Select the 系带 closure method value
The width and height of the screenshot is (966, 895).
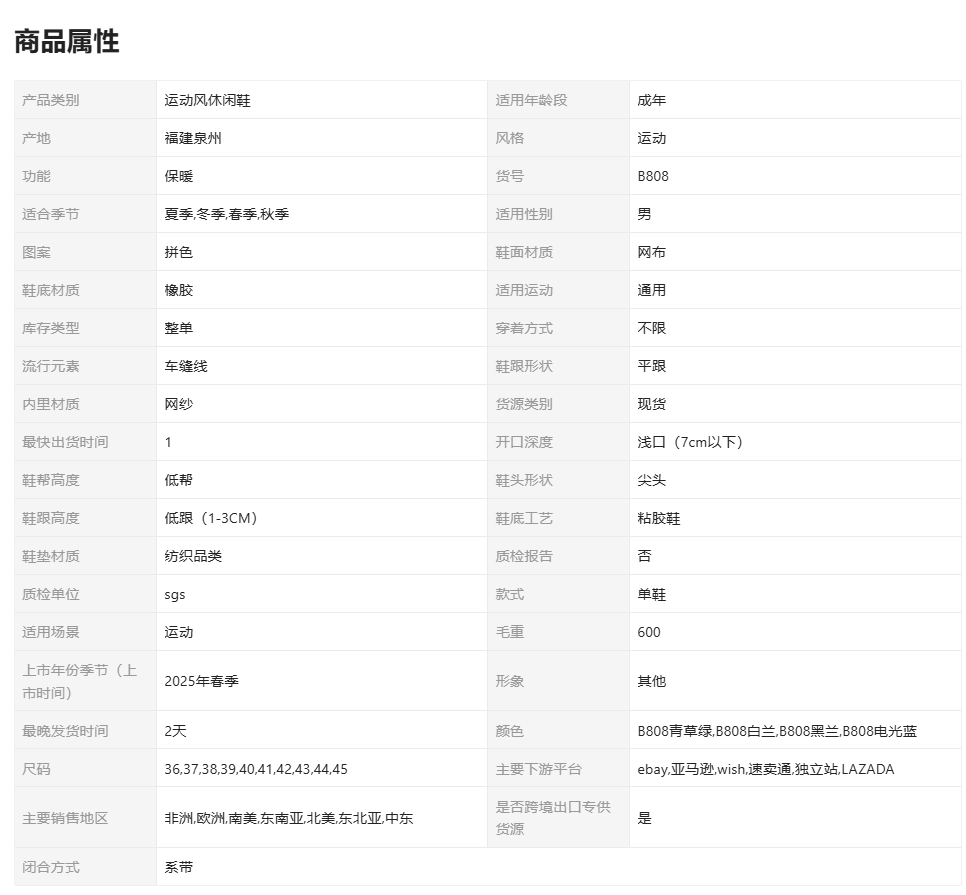tap(179, 867)
